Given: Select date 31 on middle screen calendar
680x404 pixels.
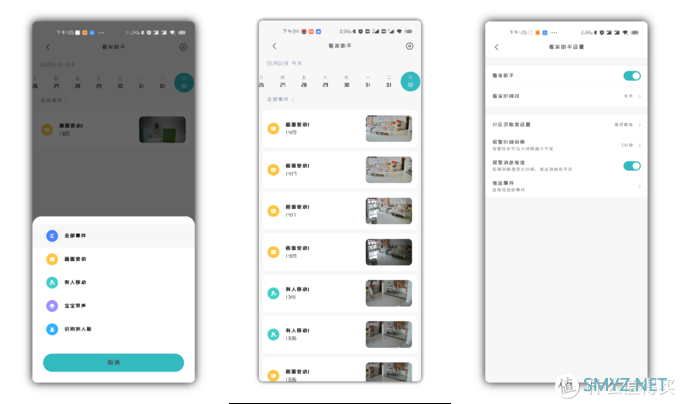Looking at the screenshot, I should [368, 81].
